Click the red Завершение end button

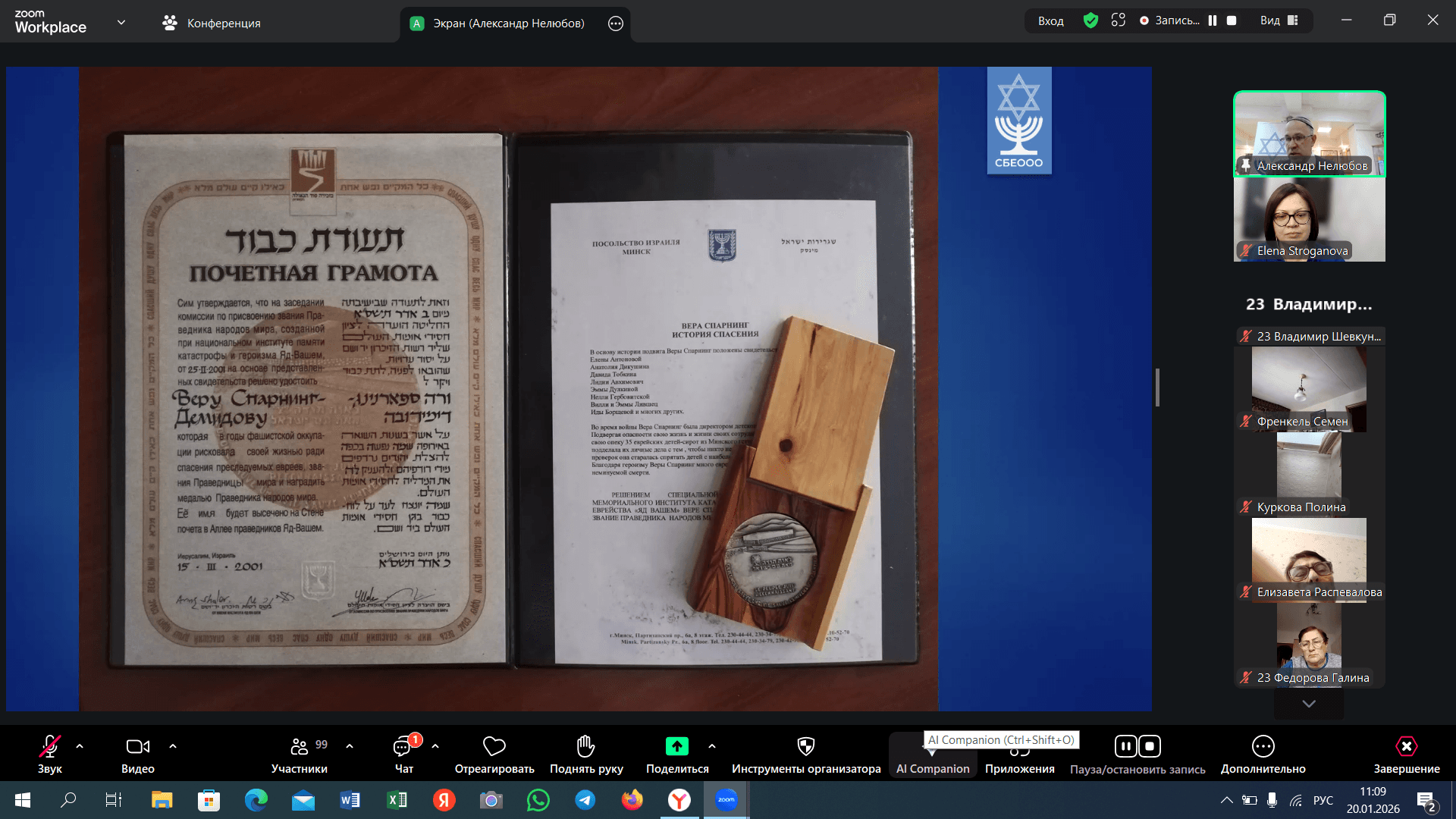(x=1407, y=754)
